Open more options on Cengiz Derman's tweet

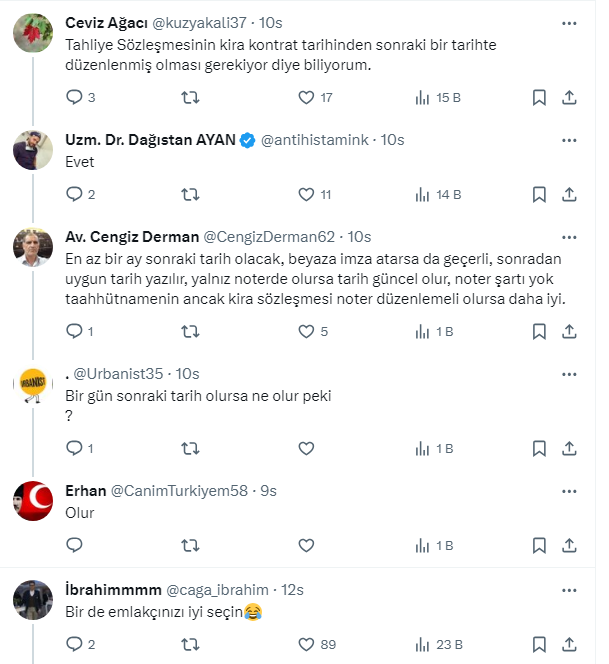(570, 236)
